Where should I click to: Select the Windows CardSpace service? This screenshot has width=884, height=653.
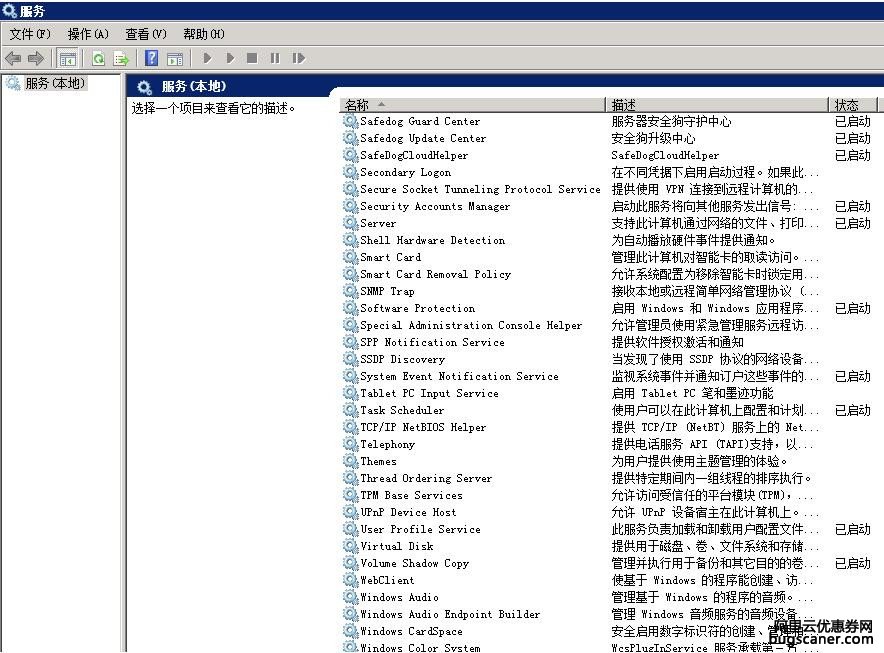coord(411,632)
